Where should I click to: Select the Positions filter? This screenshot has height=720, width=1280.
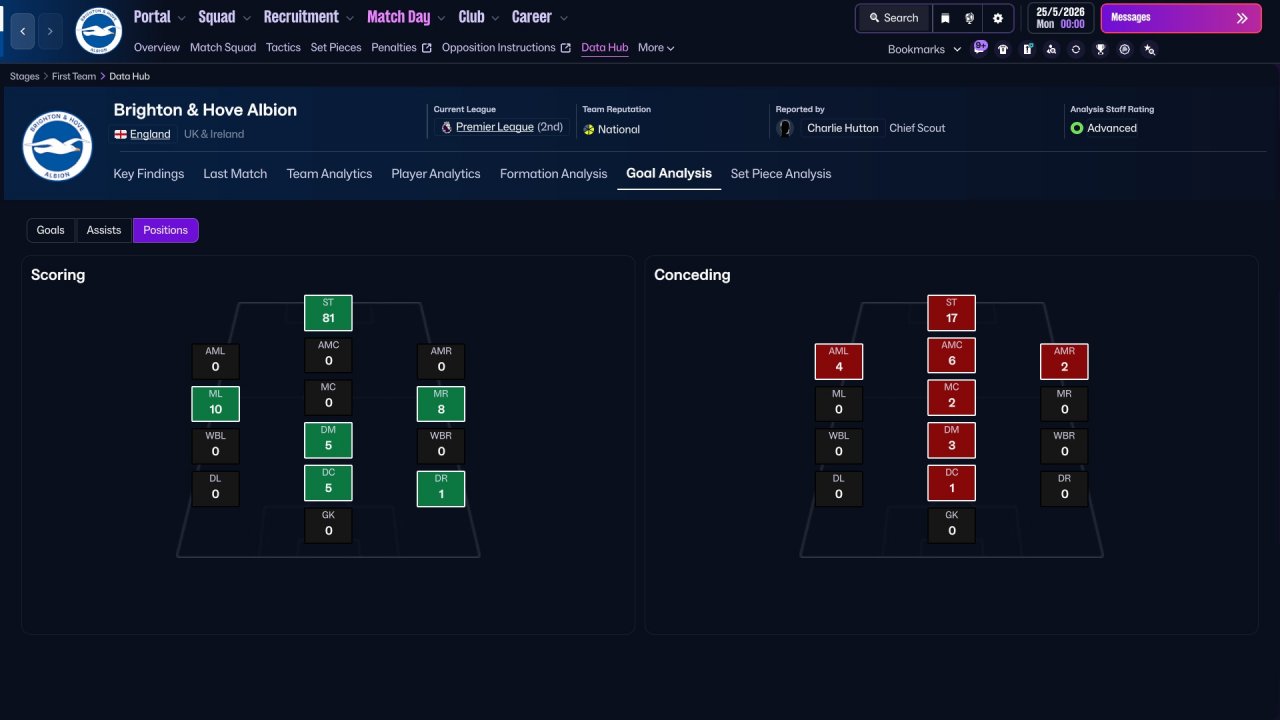click(166, 230)
